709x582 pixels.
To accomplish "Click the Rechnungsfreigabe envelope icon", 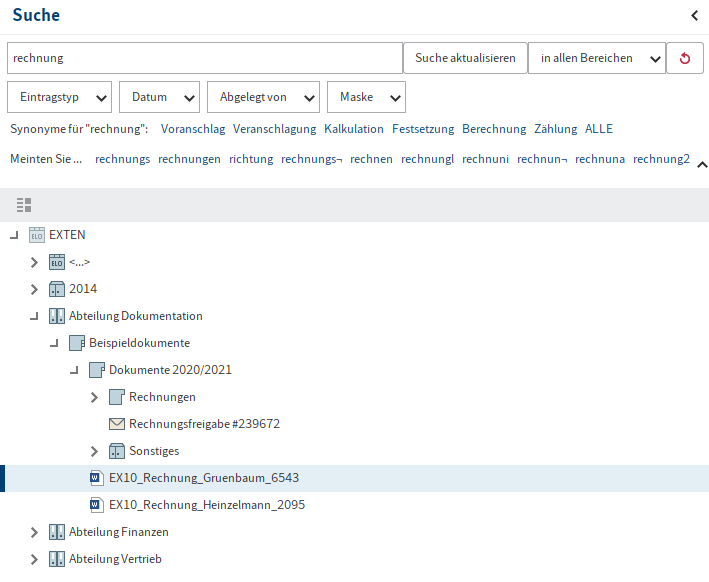I will (117, 424).
